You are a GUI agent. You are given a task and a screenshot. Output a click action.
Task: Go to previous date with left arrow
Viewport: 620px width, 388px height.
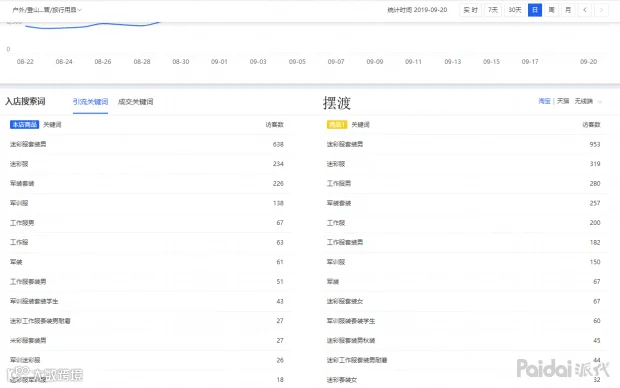click(x=584, y=10)
